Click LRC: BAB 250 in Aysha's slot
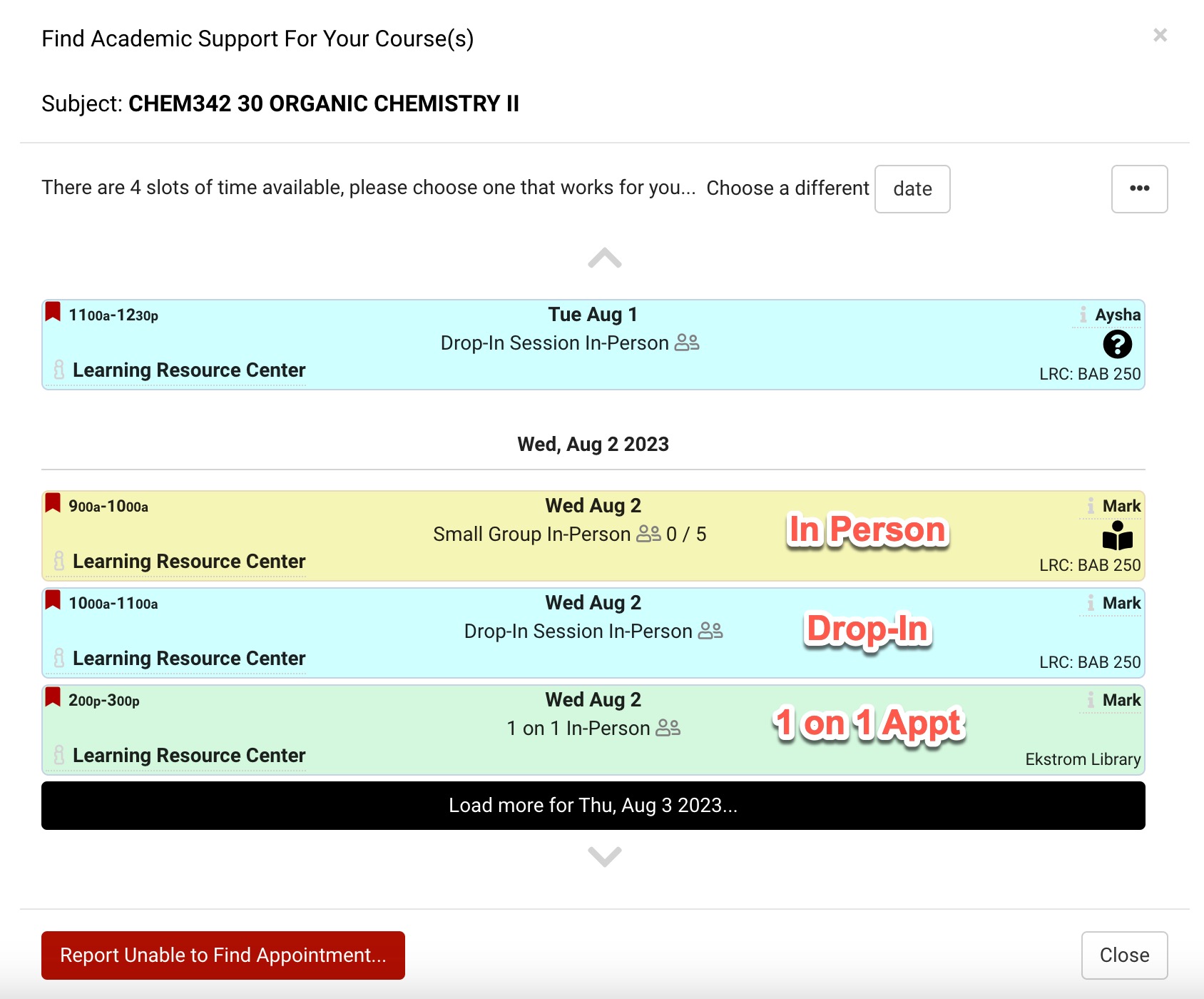The width and height of the screenshot is (1204, 999). pos(1090,374)
